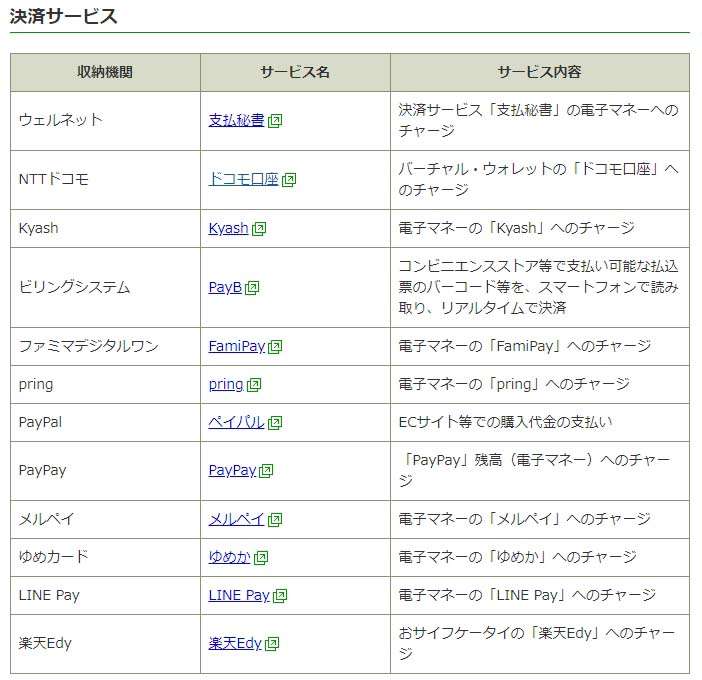Click description 電子マネーの「ゆめか」へのチャージ

click(517, 557)
